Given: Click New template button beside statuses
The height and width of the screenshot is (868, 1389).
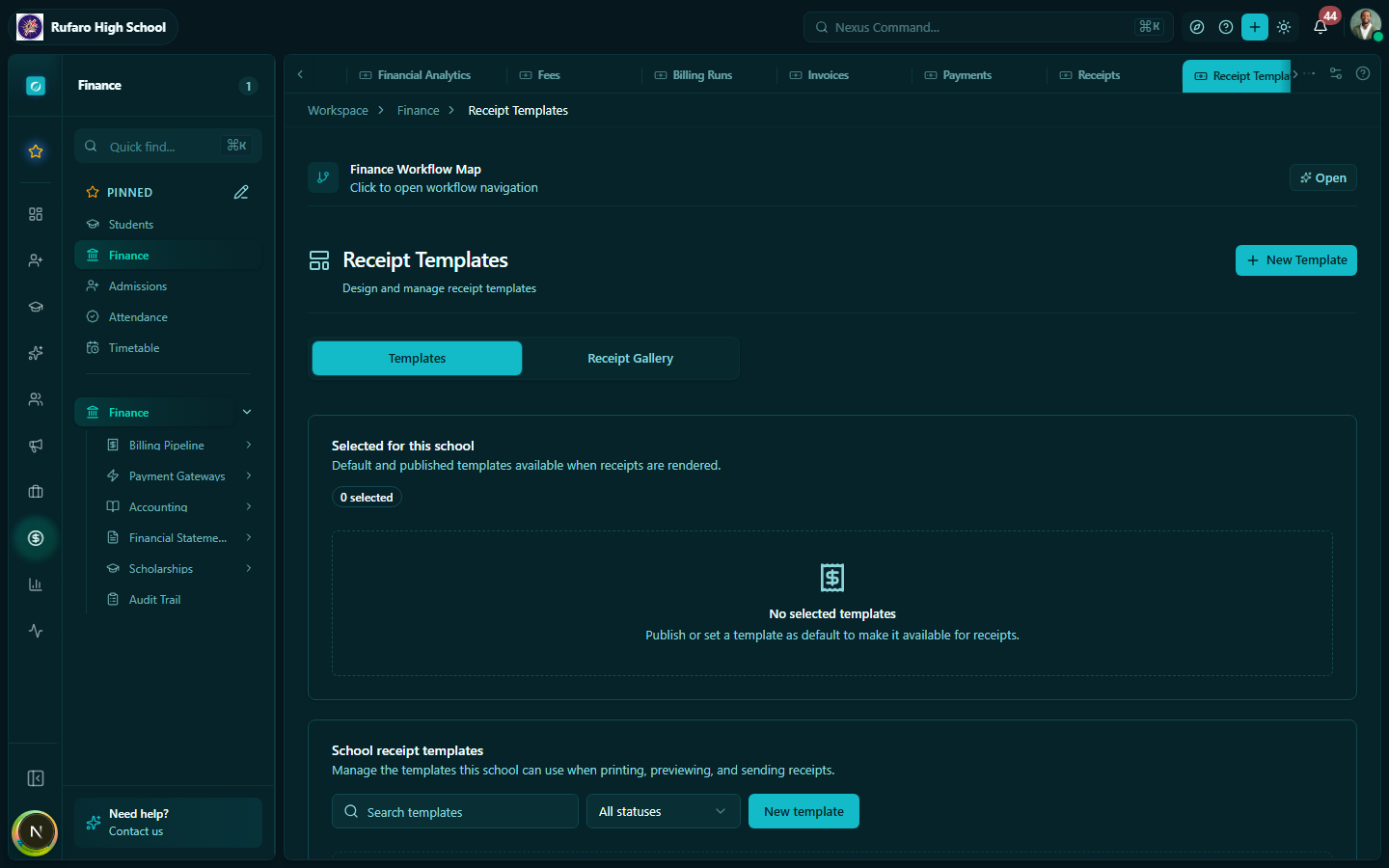Looking at the screenshot, I should click(803, 811).
